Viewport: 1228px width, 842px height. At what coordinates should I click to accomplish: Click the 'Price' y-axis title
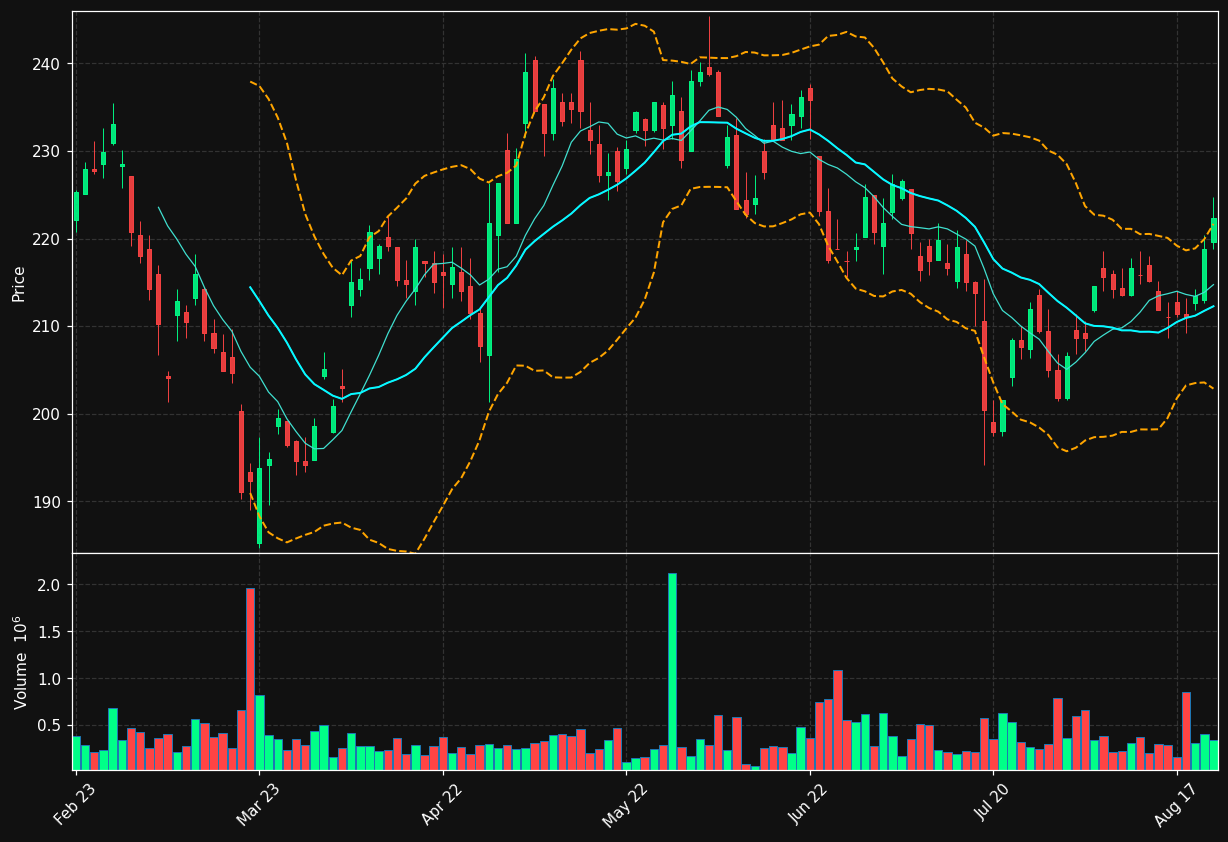[x=19, y=283]
